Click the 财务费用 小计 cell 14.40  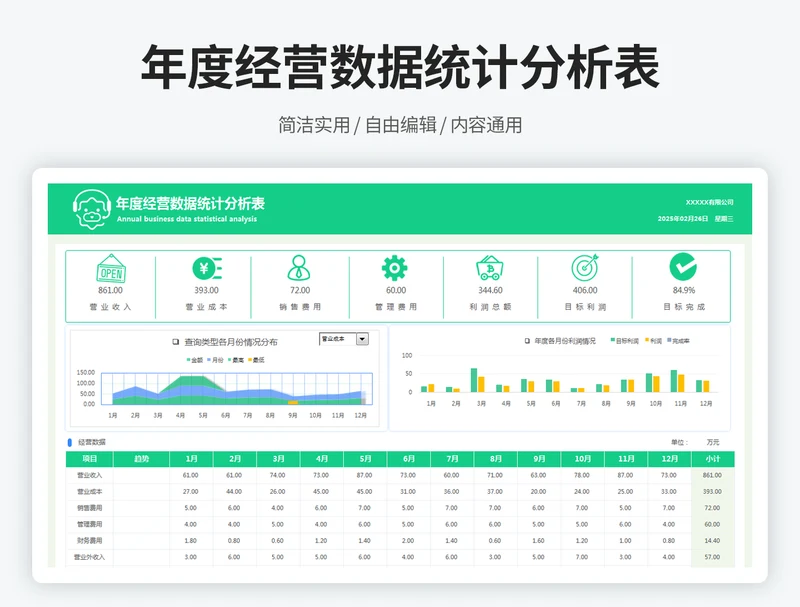pos(712,541)
